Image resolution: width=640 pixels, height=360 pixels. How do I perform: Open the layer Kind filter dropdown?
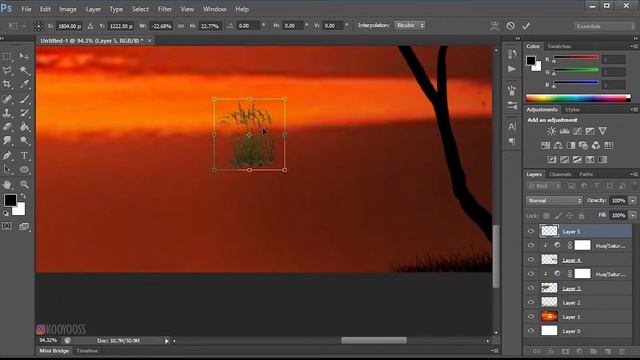pos(544,186)
